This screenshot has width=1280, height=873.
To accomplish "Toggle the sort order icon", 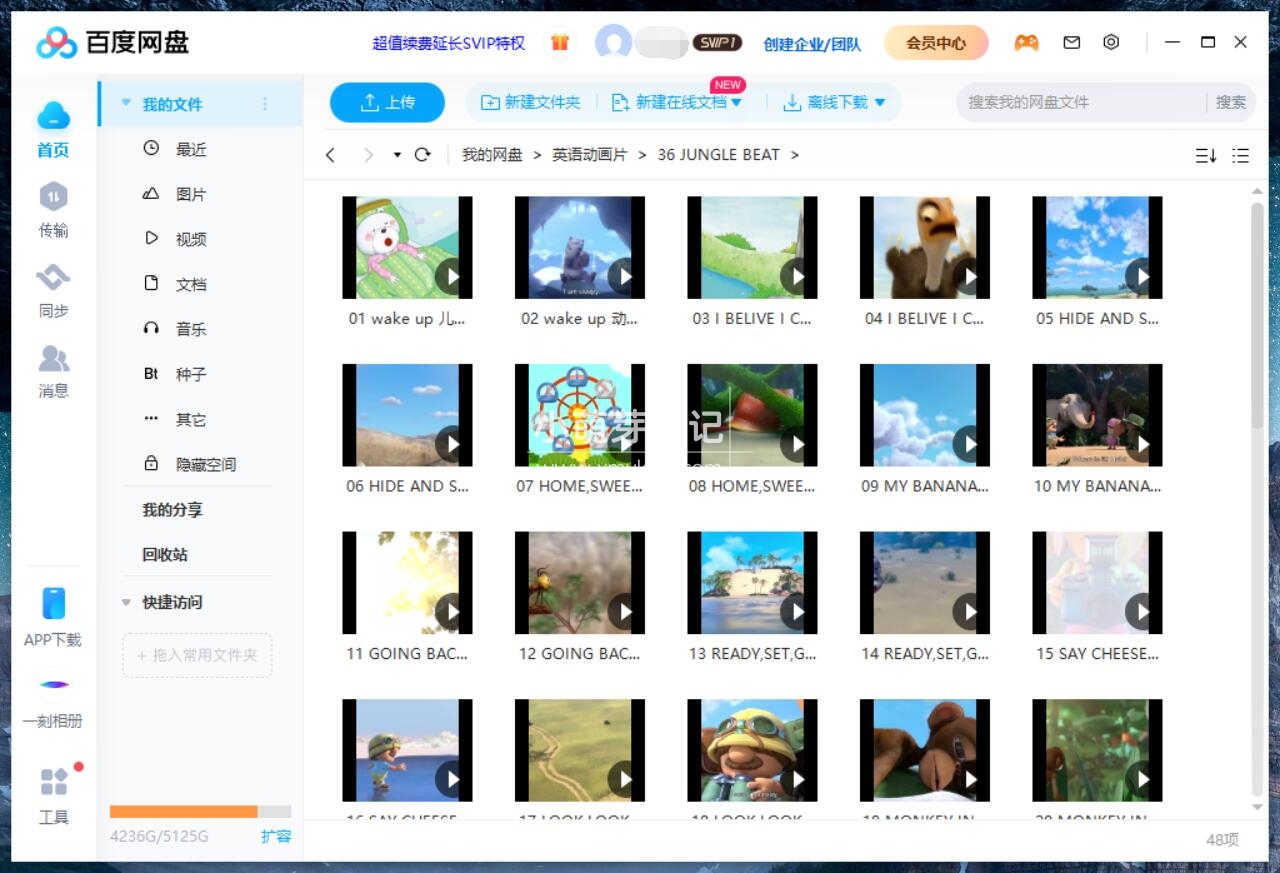I will click(1206, 155).
